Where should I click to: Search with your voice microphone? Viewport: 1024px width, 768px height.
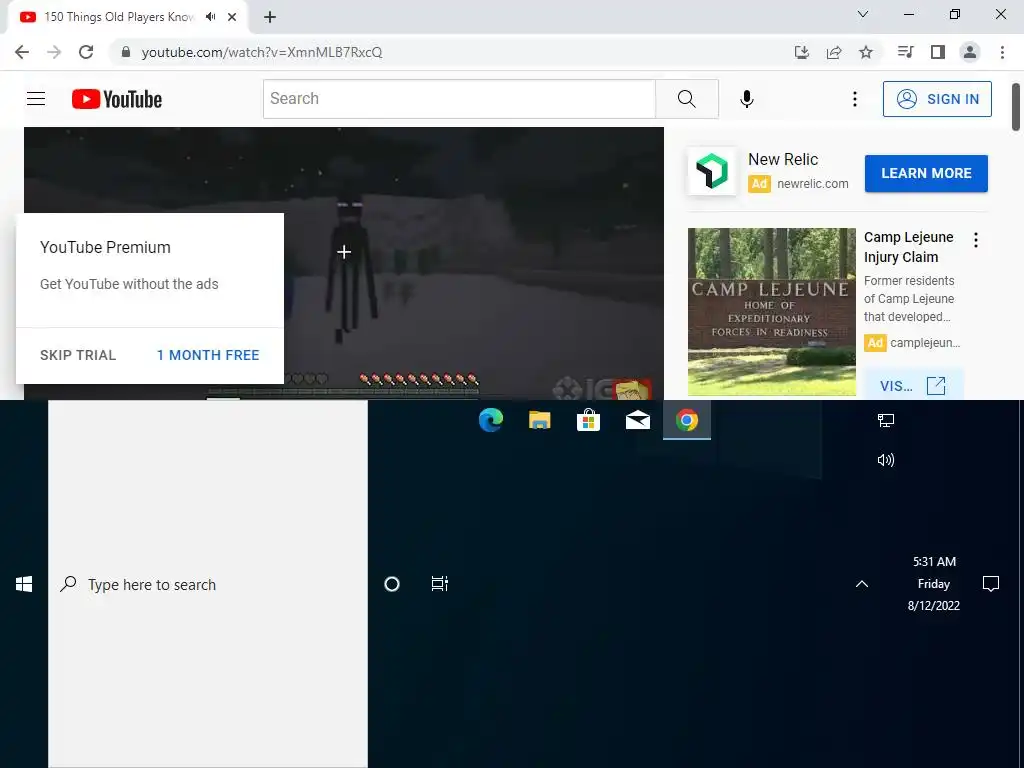[746, 99]
